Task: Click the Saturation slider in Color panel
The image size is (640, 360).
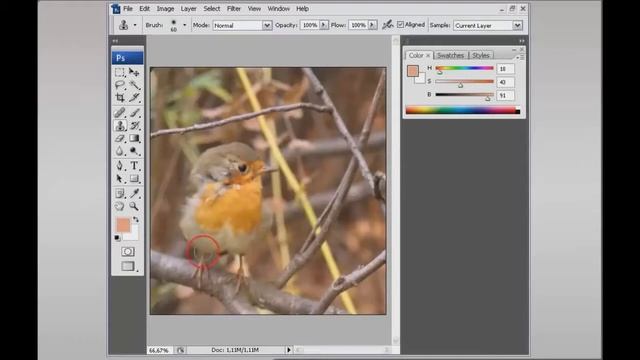Action: 464,82
